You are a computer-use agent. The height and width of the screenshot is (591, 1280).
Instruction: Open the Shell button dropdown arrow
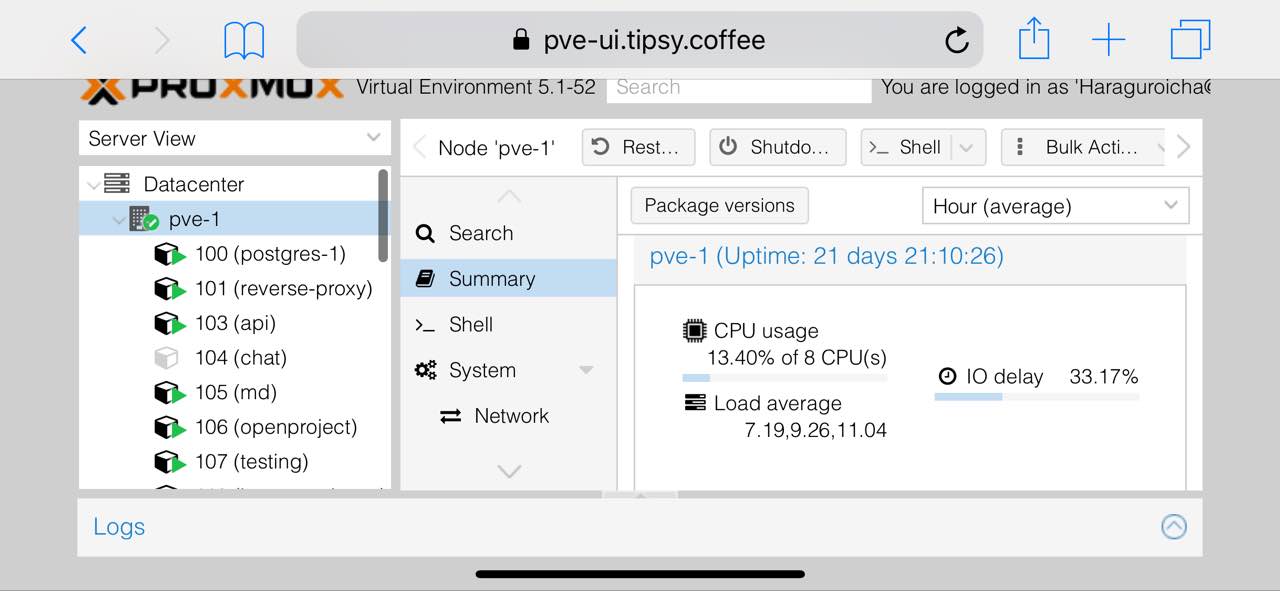967,147
